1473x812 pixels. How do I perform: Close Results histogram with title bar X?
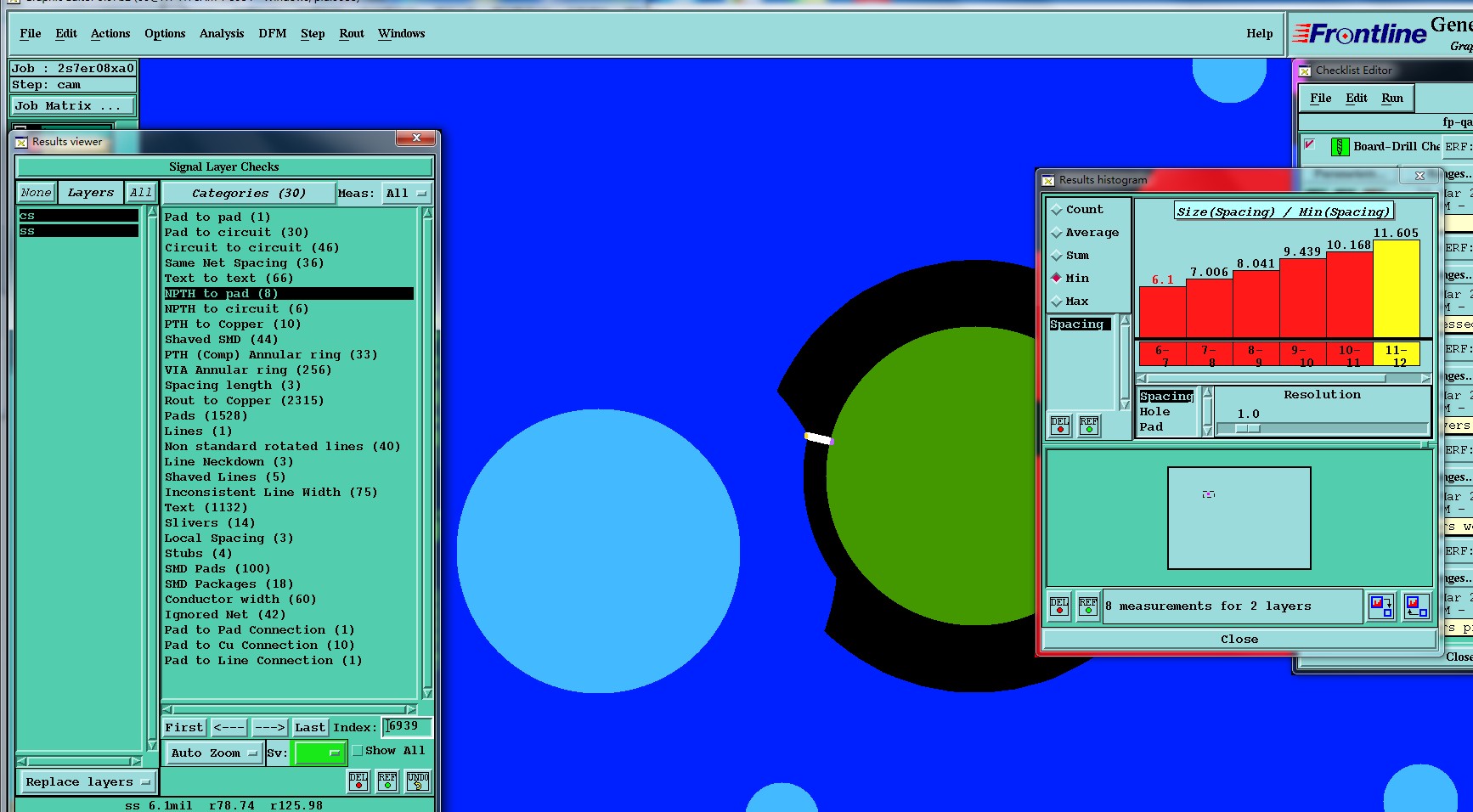[x=1419, y=176]
